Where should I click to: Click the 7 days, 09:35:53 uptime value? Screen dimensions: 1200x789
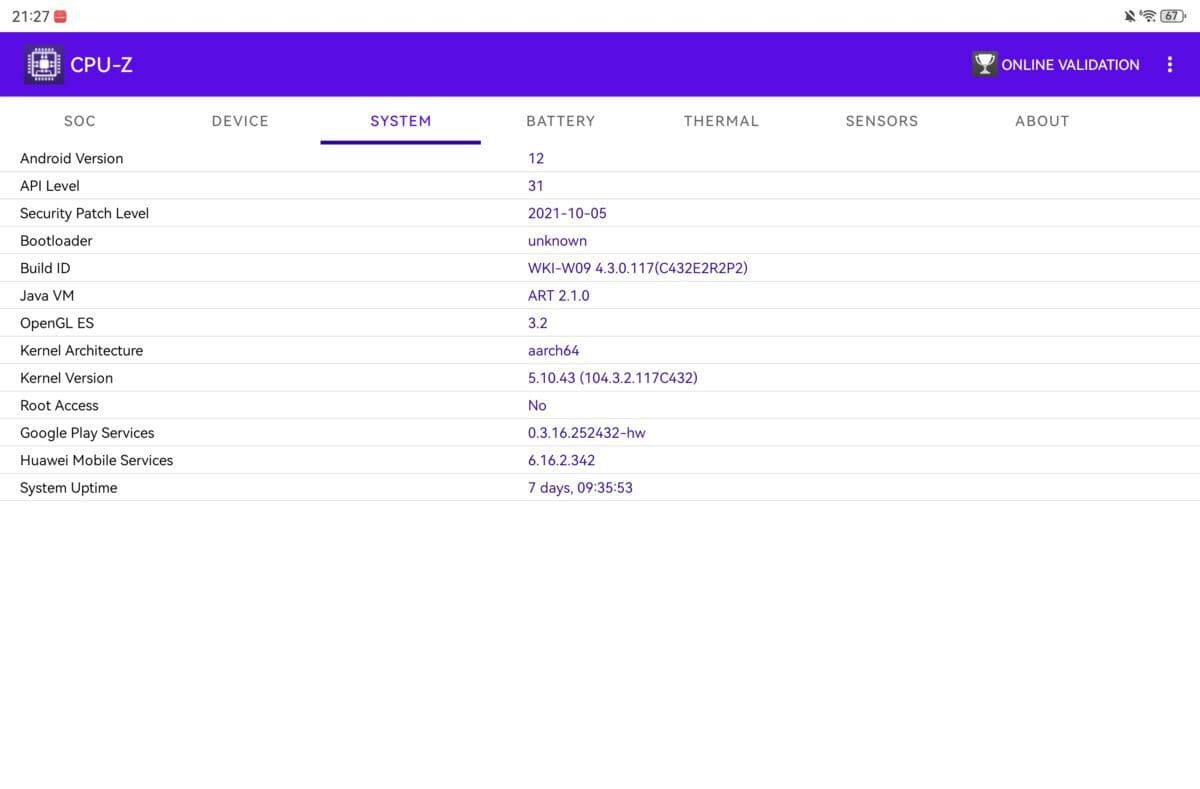580,488
